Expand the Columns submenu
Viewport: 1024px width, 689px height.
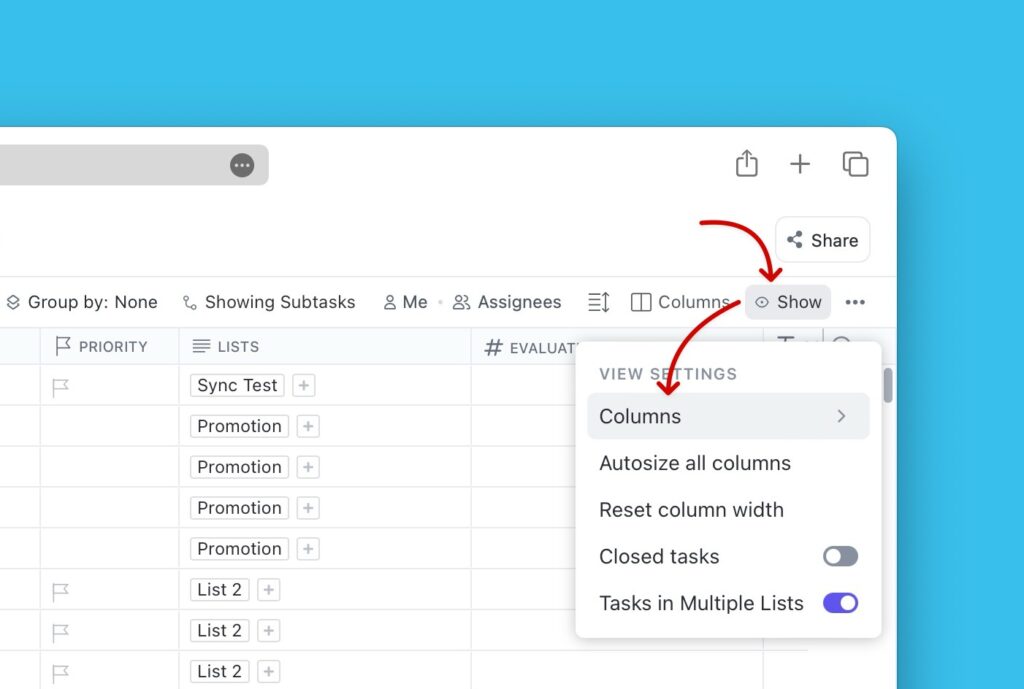coord(728,416)
